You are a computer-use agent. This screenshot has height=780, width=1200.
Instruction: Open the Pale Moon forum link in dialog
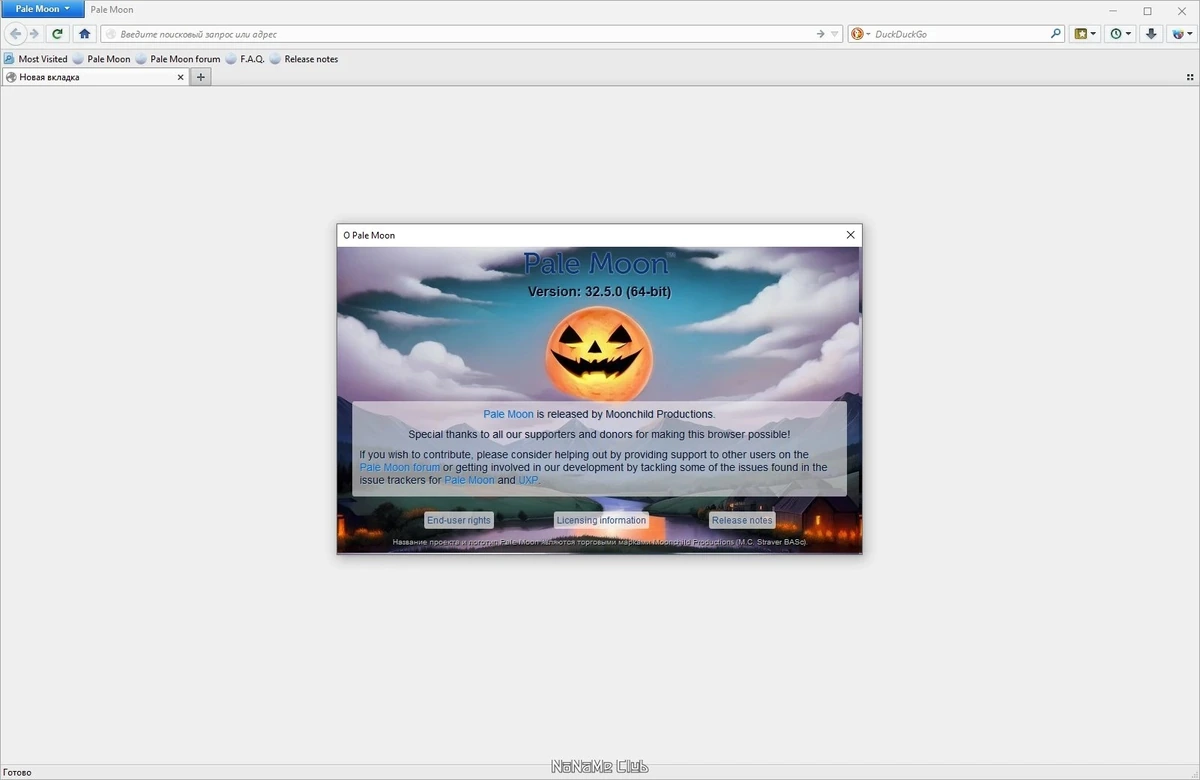400,467
